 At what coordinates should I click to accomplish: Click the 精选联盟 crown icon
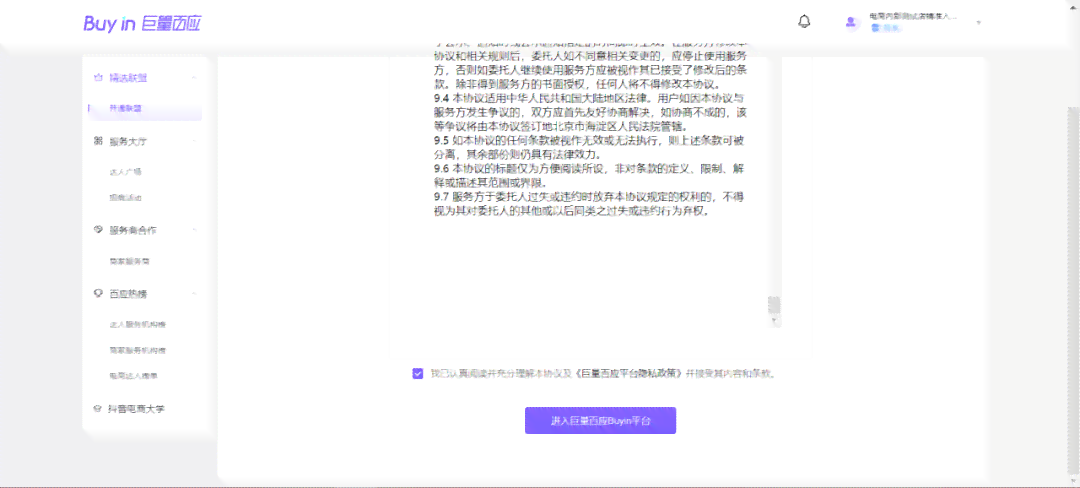98,78
